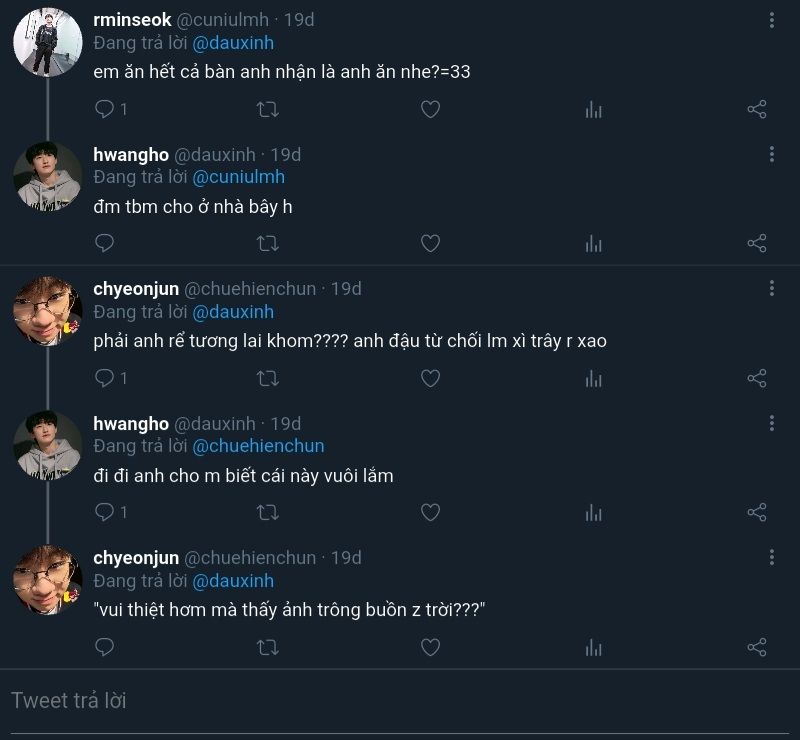The image size is (800, 740).
Task: Like hwangho's 'đm tbm' tweet
Action: coord(430,243)
